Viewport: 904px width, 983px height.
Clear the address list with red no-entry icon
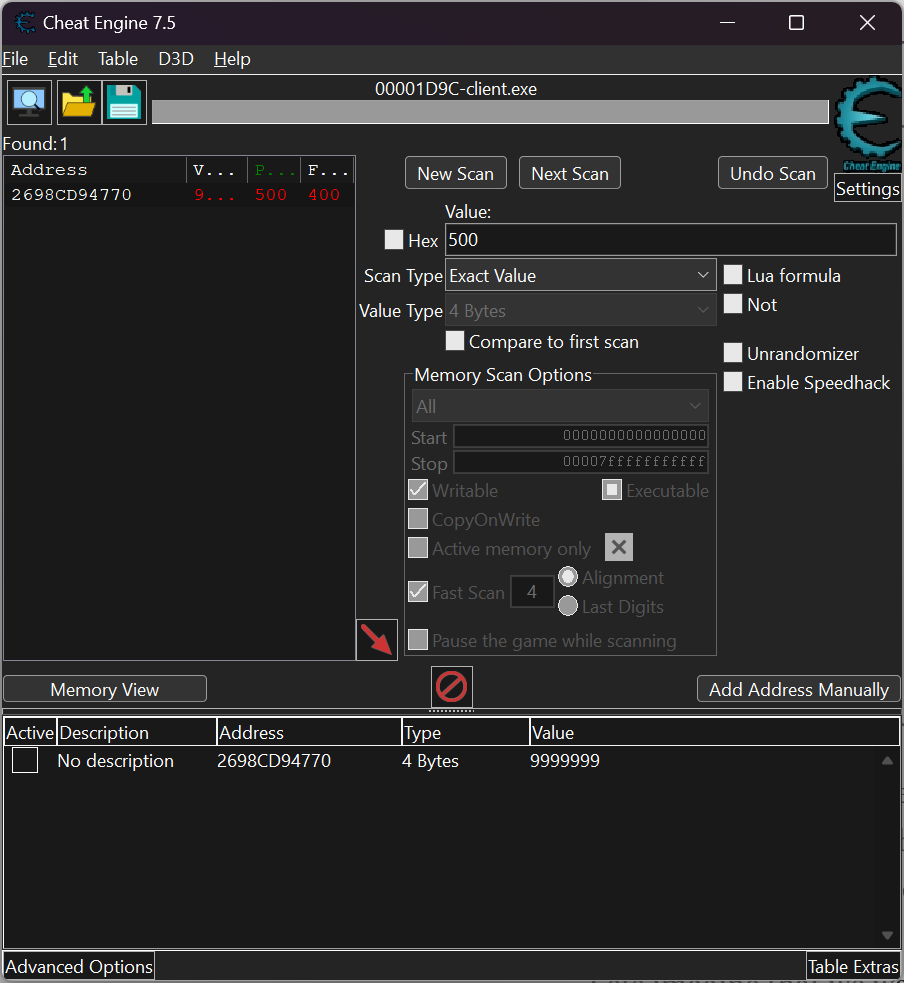click(451, 686)
